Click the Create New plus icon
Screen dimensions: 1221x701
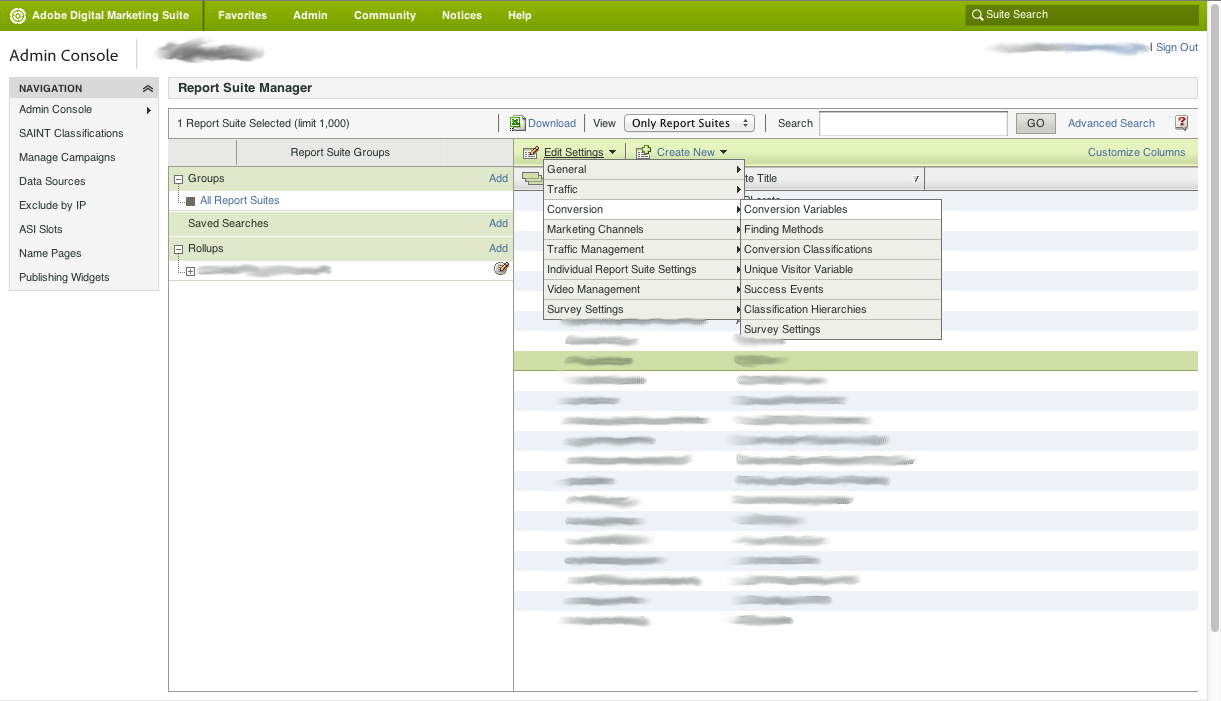pos(644,152)
